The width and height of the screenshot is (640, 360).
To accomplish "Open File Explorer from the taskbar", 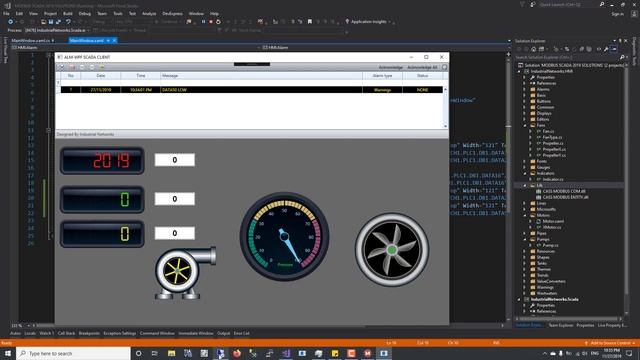I will [171, 353].
